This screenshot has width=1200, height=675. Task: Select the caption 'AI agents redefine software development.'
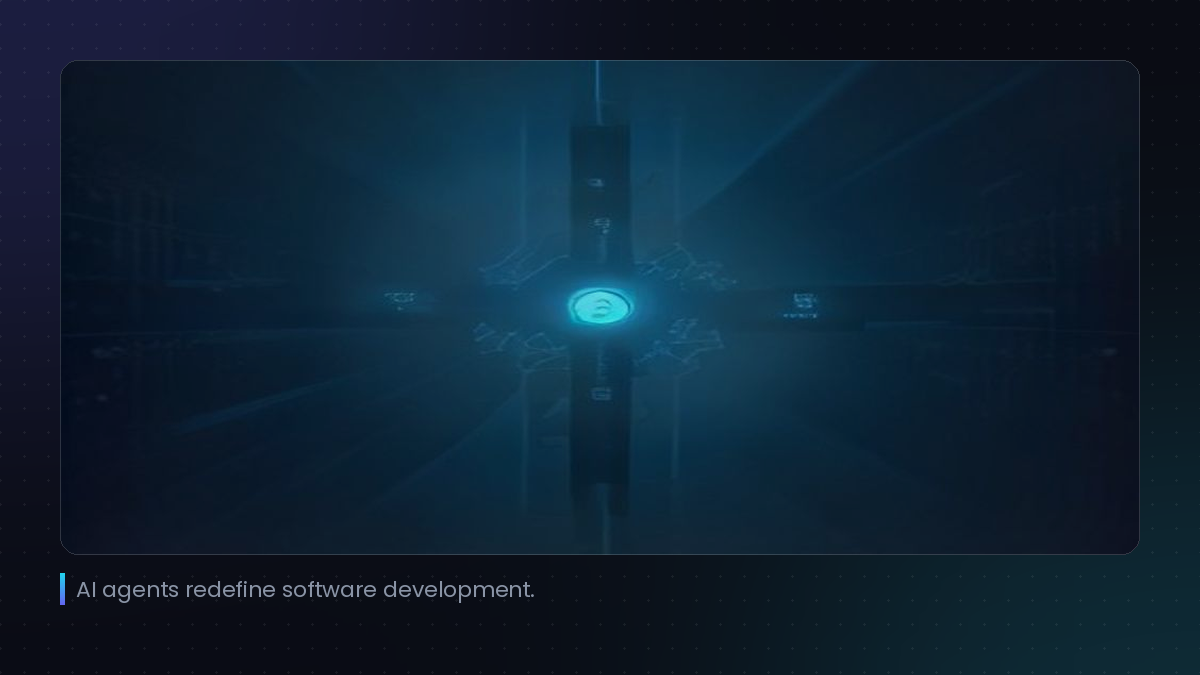click(x=305, y=590)
